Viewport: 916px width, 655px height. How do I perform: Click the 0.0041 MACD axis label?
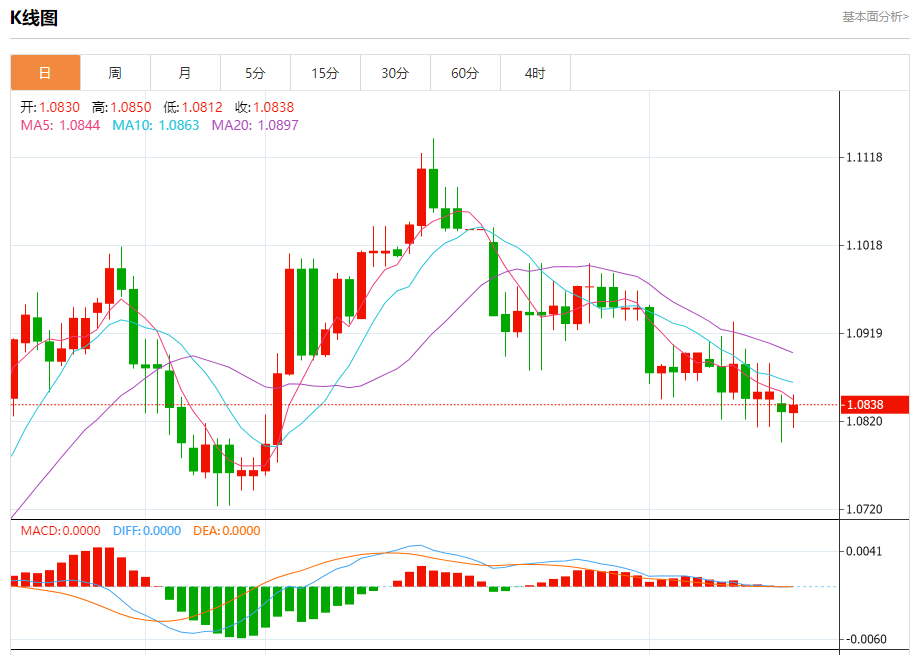click(865, 551)
